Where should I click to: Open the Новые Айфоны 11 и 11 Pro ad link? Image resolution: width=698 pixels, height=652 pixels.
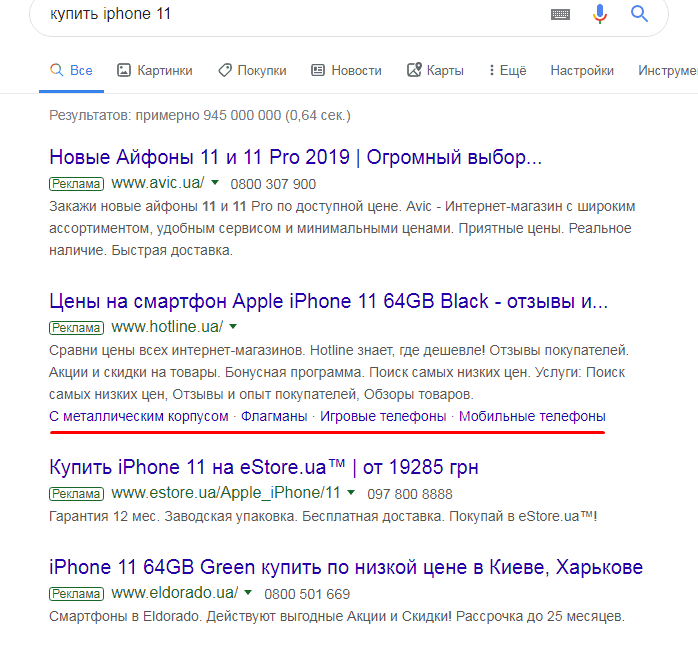click(296, 157)
